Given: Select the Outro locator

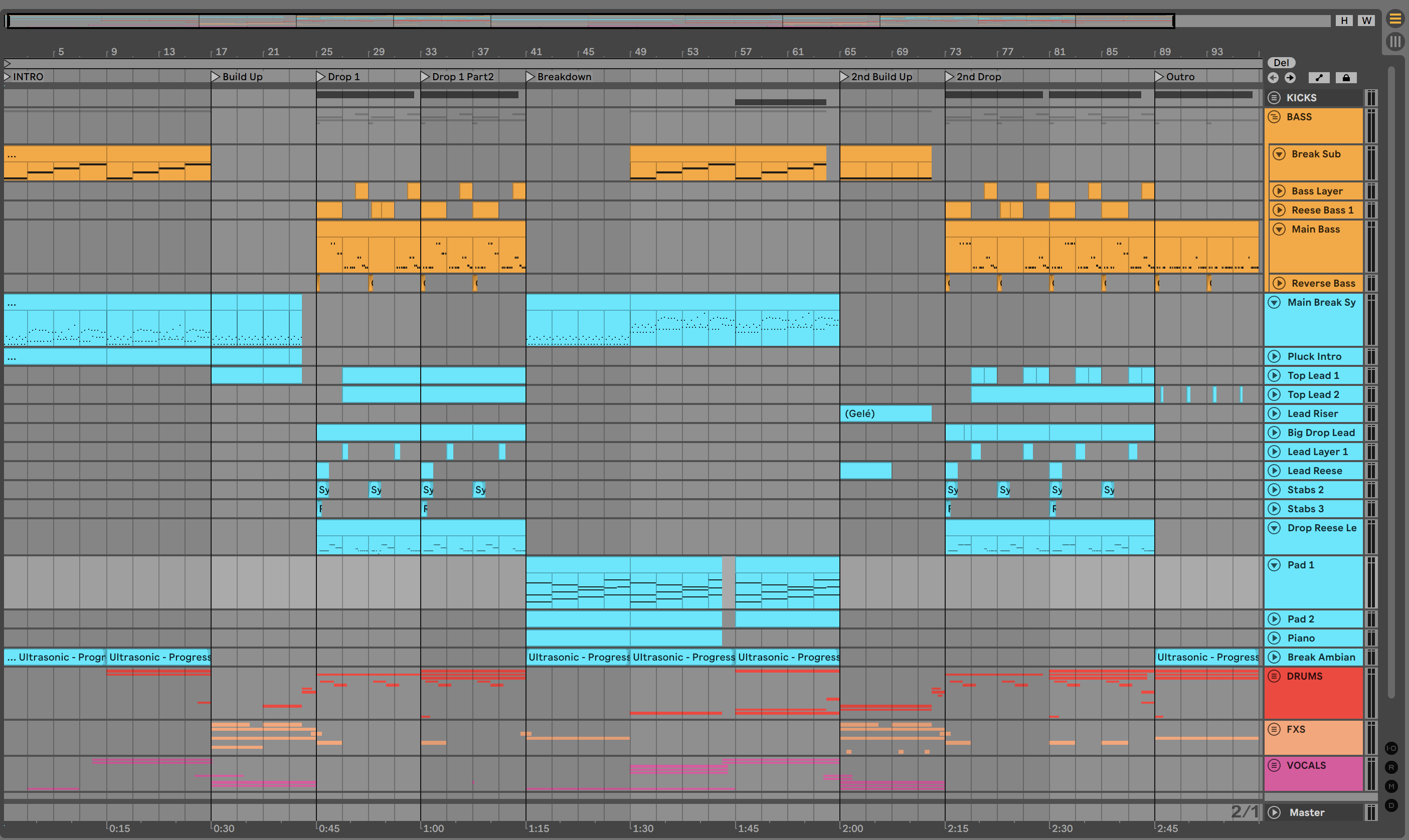Looking at the screenshot, I should [1175, 76].
